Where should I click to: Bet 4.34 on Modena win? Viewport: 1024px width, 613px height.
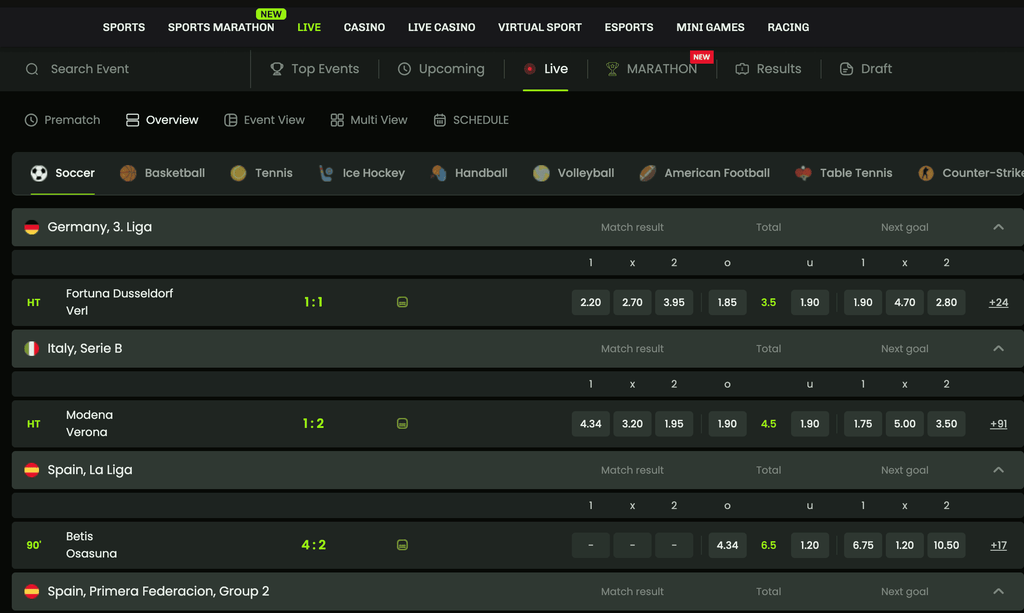(x=590, y=424)
